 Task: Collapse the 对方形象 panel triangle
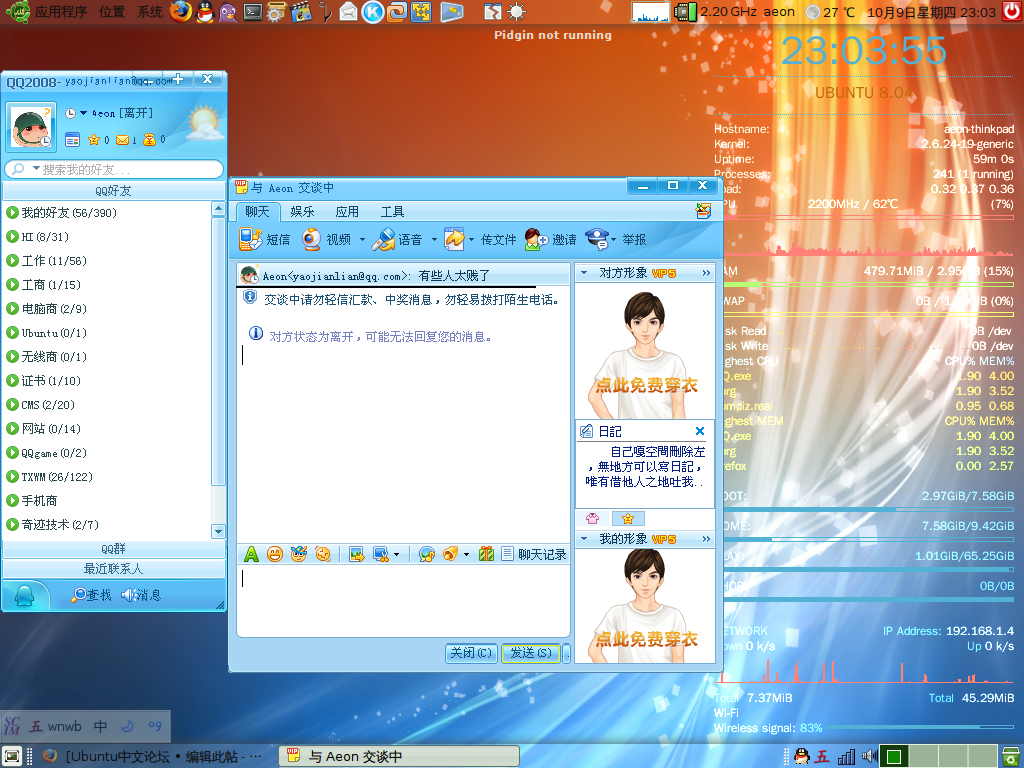(x=584, y=273)
